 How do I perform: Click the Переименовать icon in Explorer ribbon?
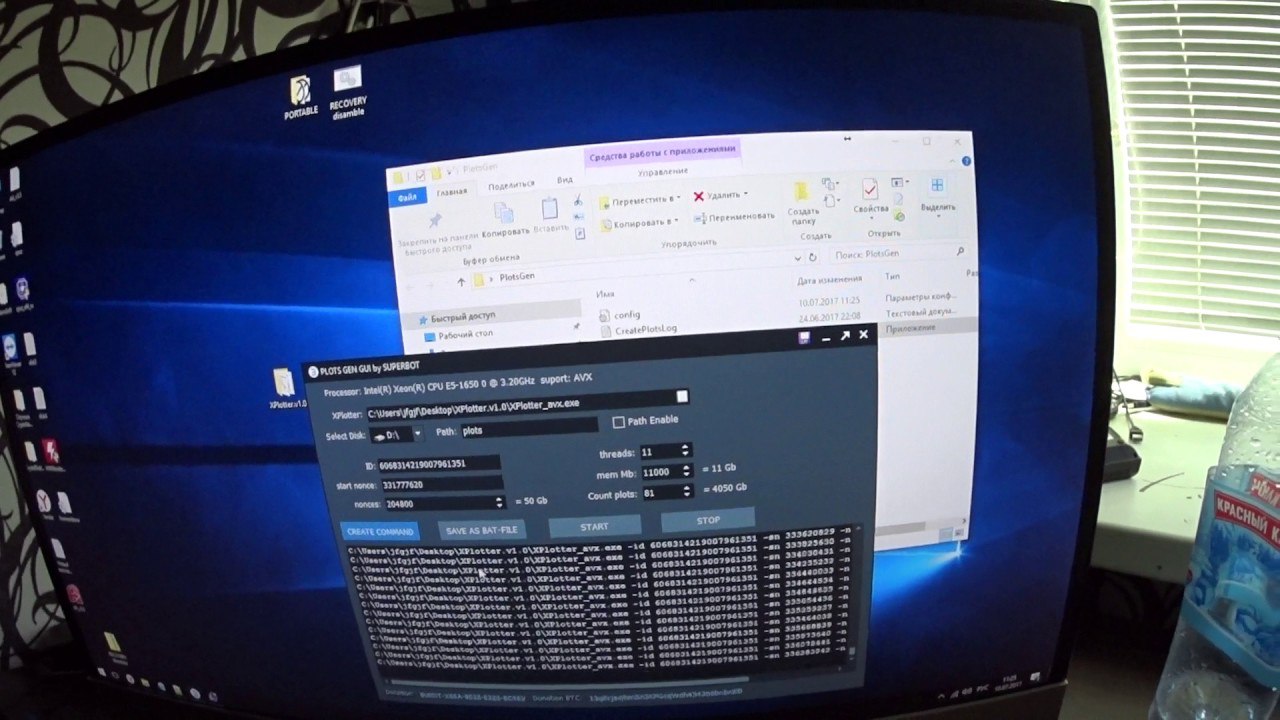click(x=699, y=216)
